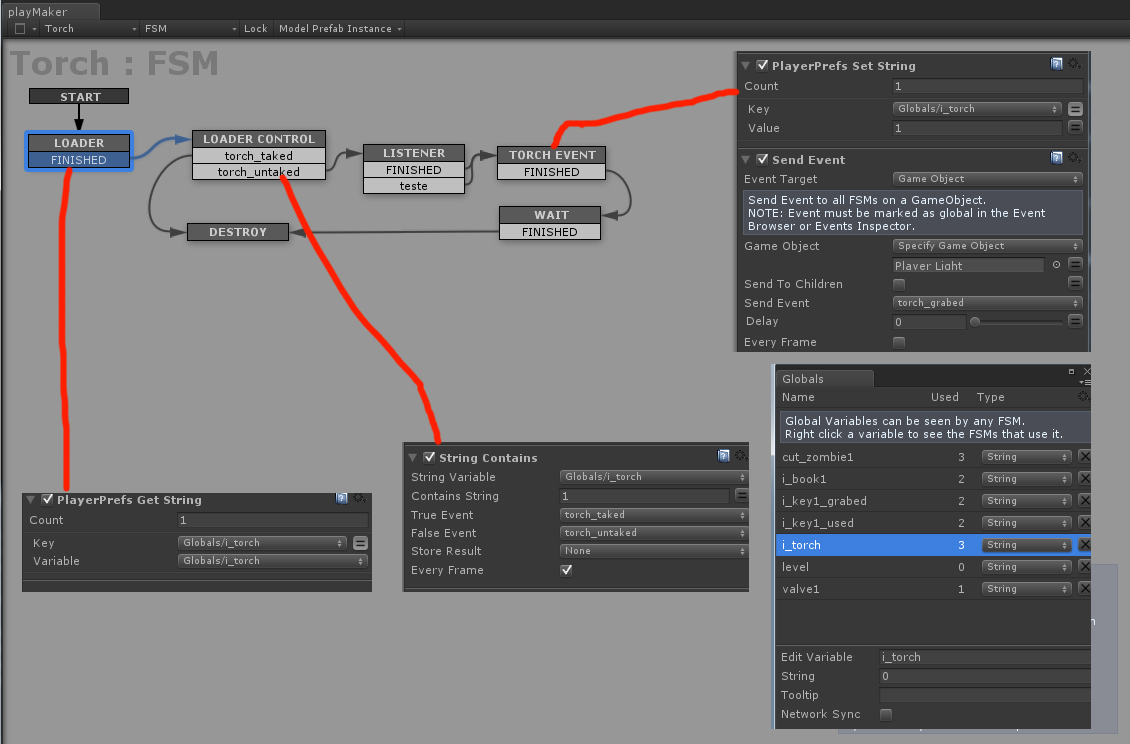Image resolution: width=1130 pixels, height=744 pixels.
Task: Sort globals by Name column header
Action: pos(798,397)
